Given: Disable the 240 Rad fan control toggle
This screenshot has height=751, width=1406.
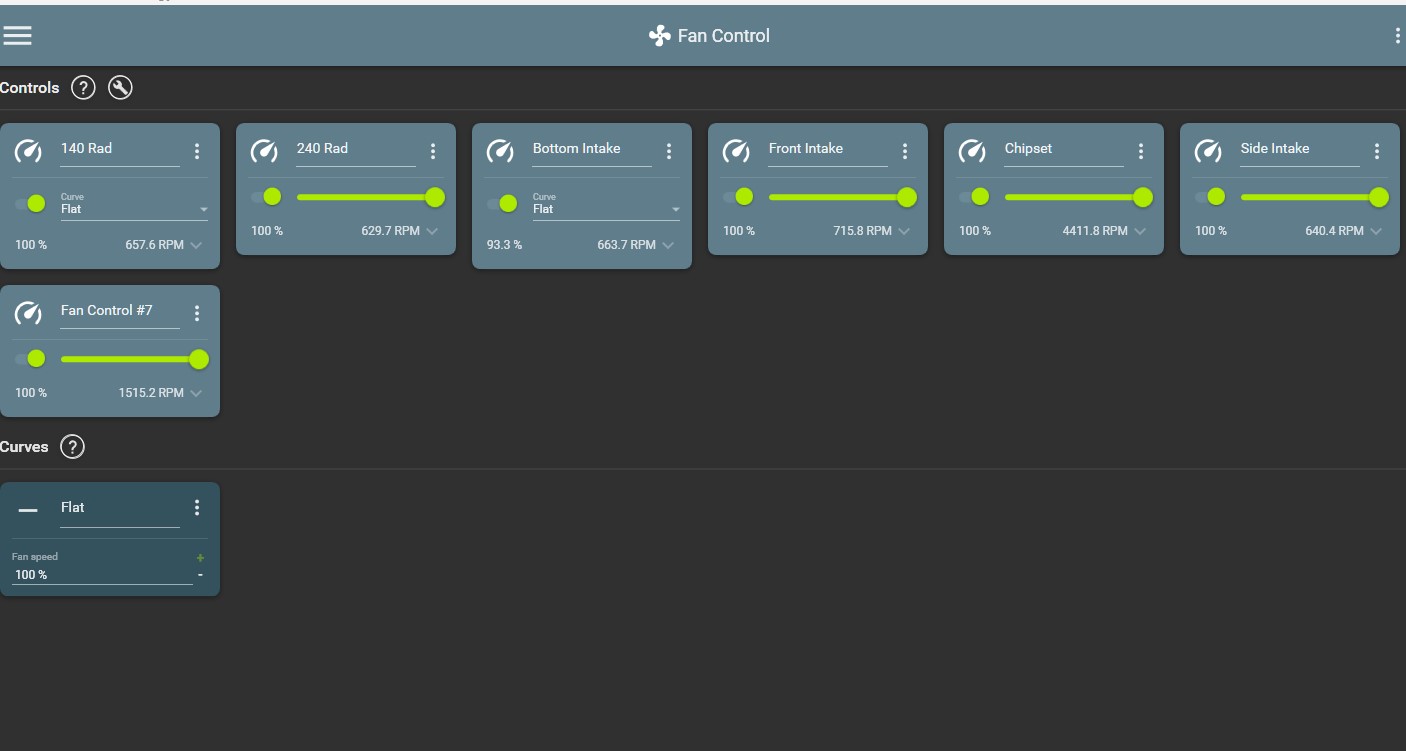Looking at the screenshot, I should 265,196.
